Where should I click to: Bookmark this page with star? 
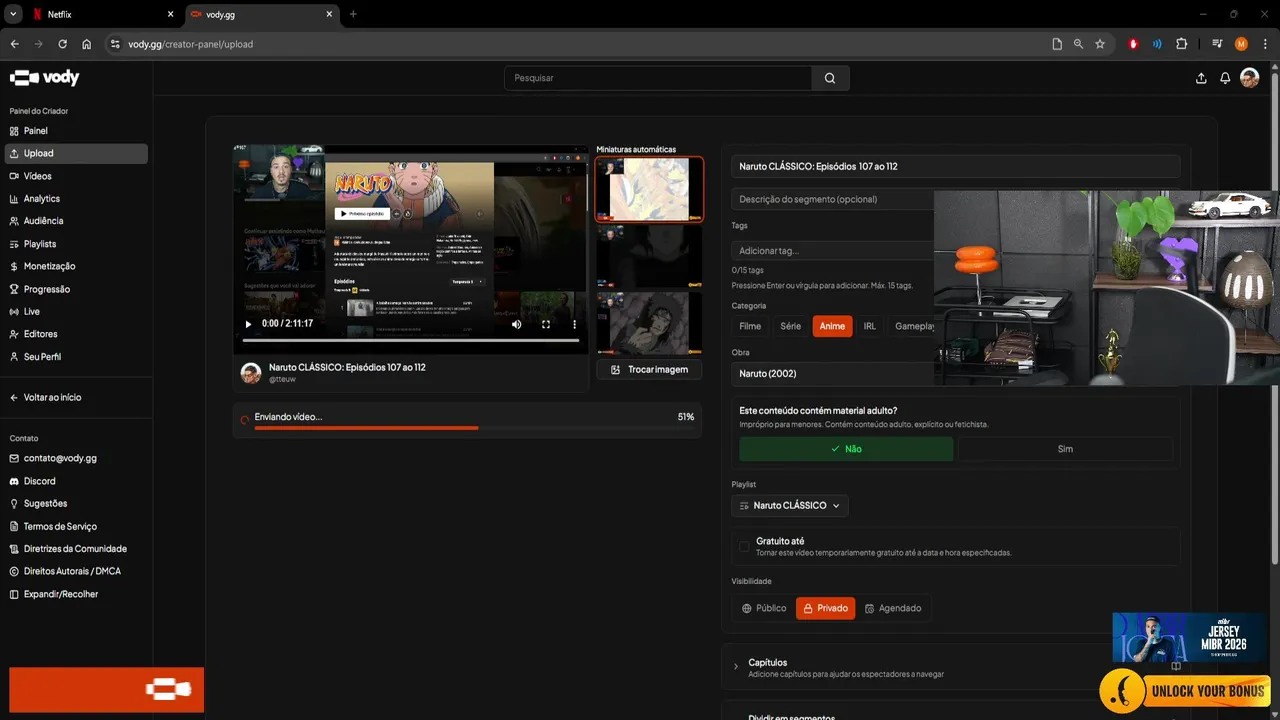click(1100, 44)
